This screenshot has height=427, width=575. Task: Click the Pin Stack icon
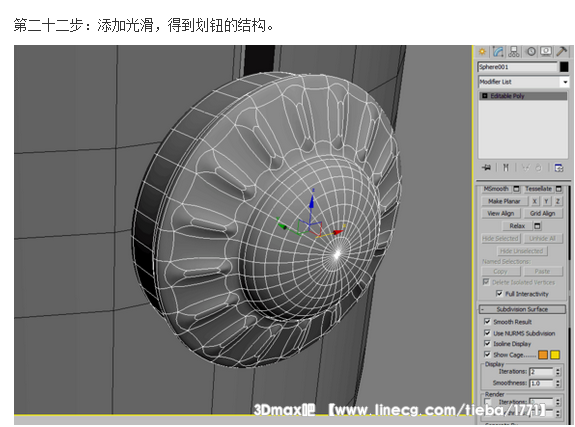click(486, 168)
